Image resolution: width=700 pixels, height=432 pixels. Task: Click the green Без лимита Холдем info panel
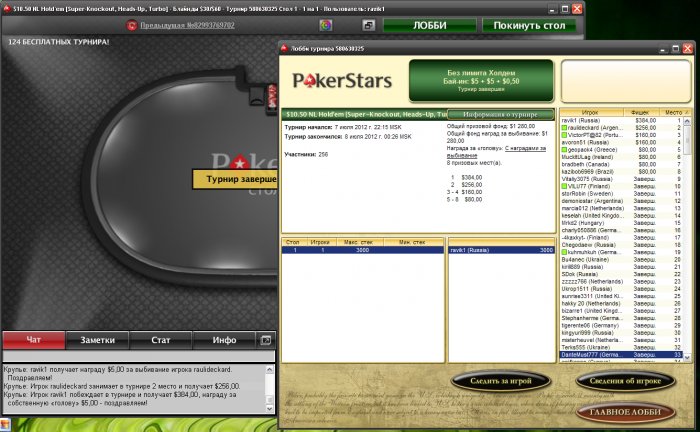coord(481,81)
